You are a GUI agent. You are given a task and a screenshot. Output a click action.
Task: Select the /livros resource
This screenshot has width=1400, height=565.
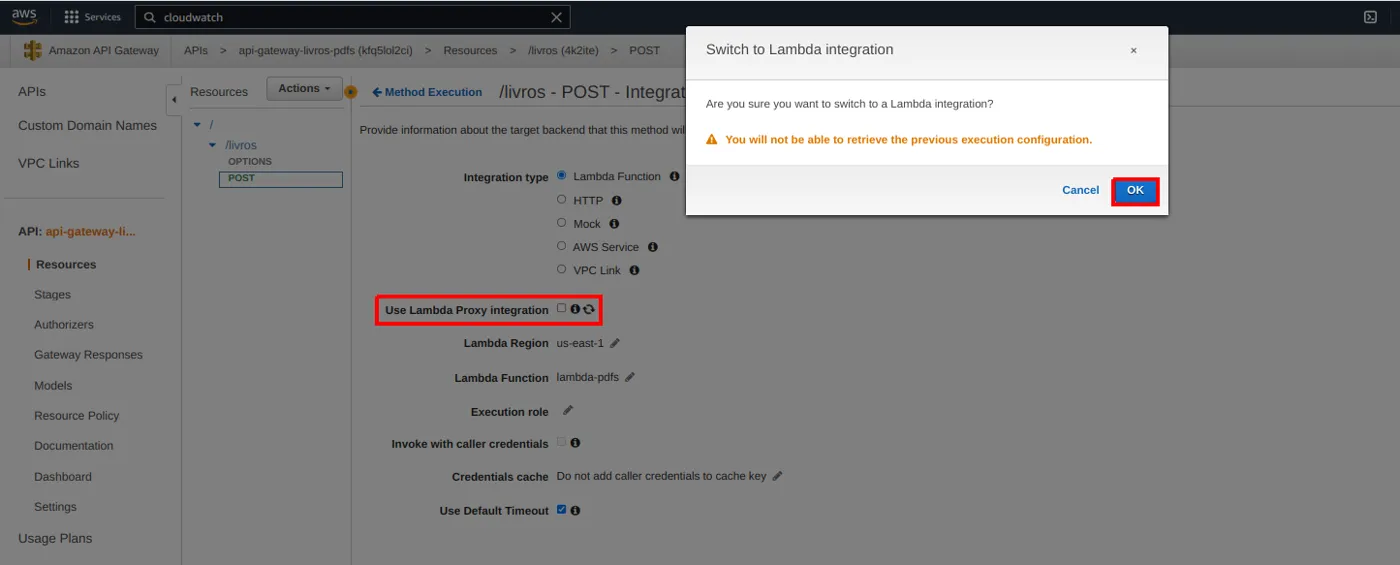pyautogui.click(x=241, y=145)
